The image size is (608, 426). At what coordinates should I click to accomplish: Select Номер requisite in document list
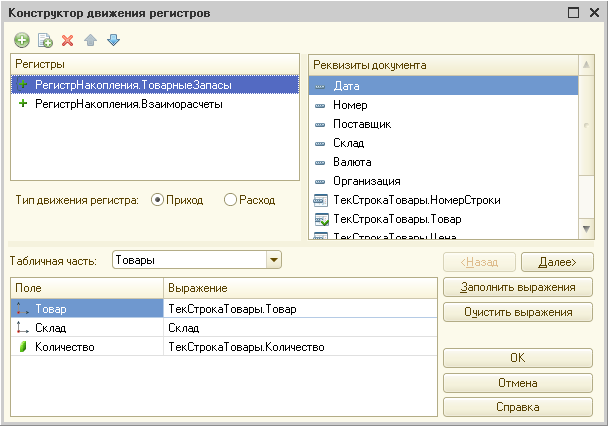[x=444, y=105]
